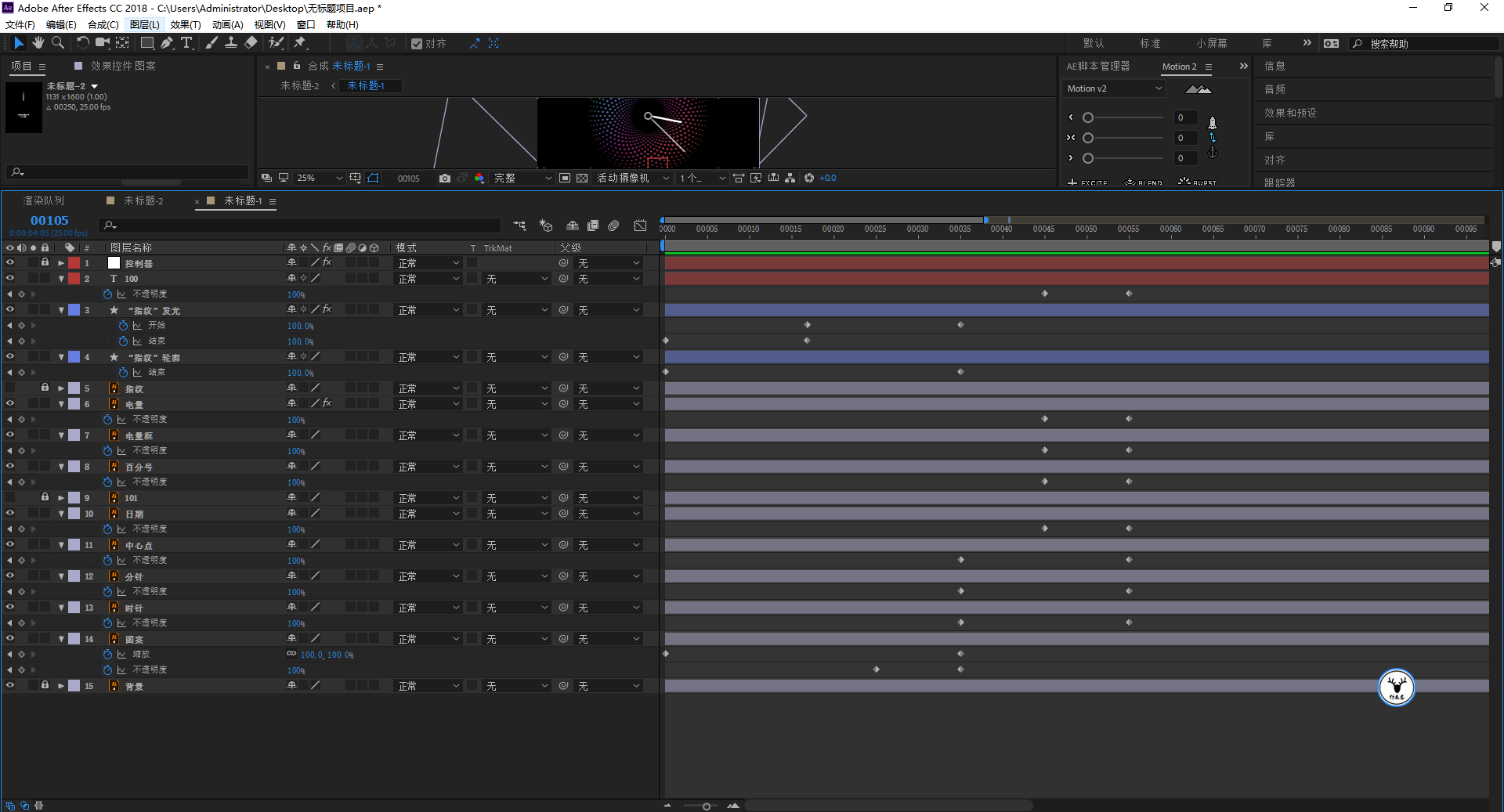1504x812 pixels.
Task: Open the 效果(T) menu
Action: point(185,25)
